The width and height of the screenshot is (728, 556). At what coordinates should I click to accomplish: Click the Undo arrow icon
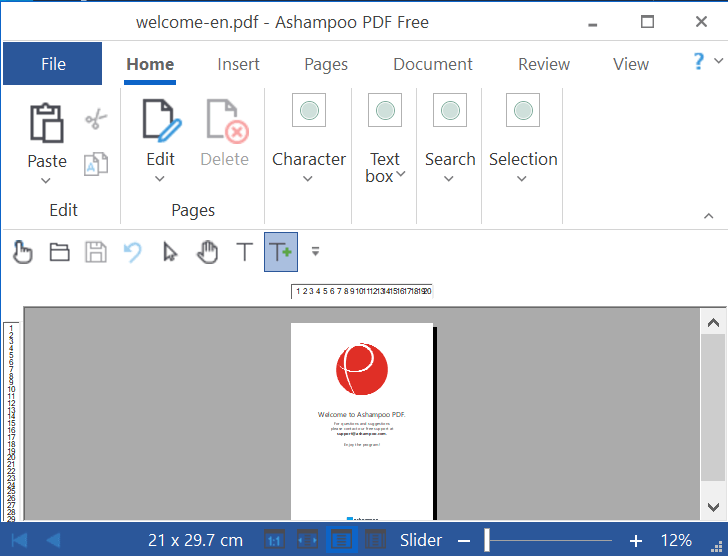click(133, 252)
